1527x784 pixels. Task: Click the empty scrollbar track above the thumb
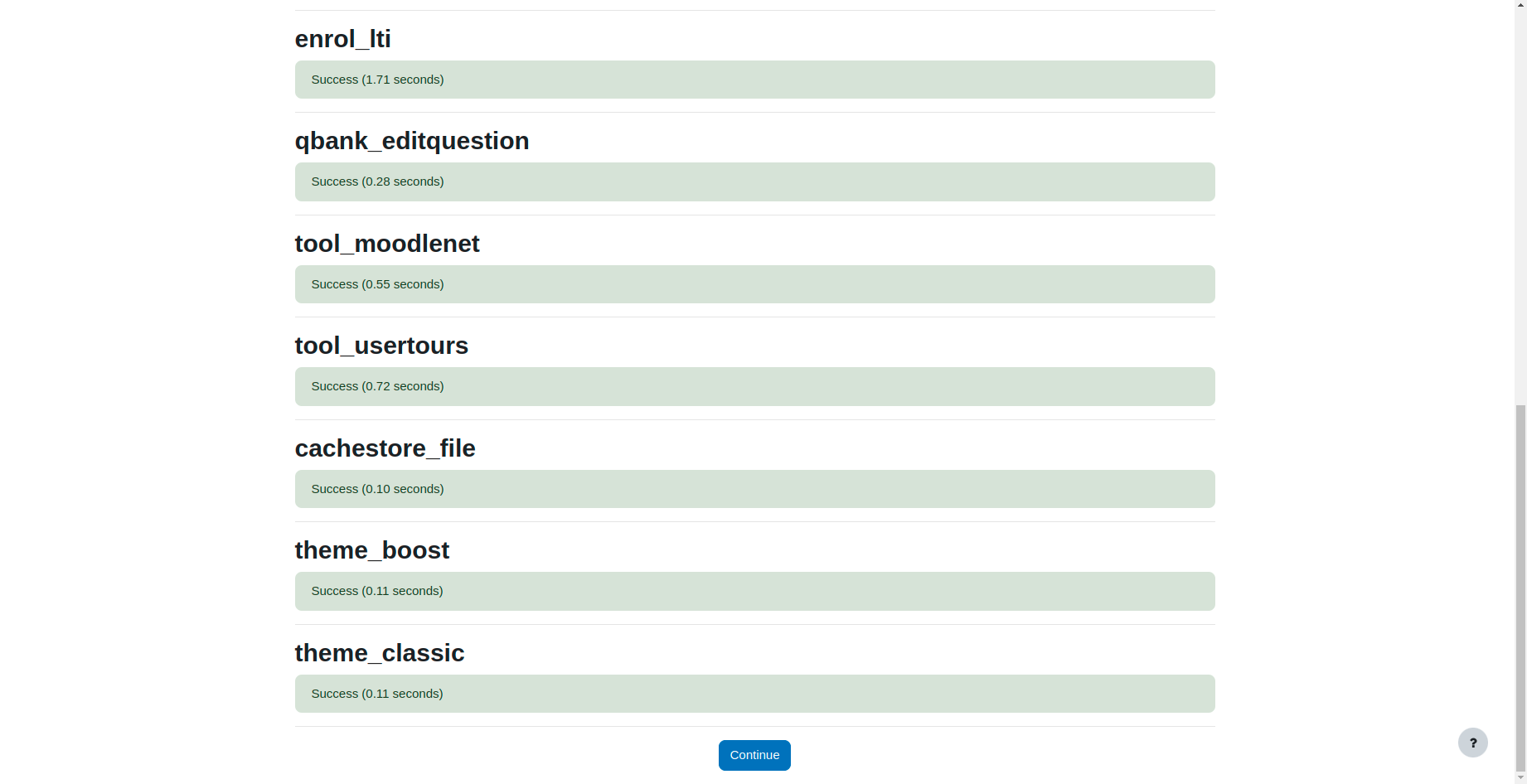pyautogui.click(x=1520, y=203)
